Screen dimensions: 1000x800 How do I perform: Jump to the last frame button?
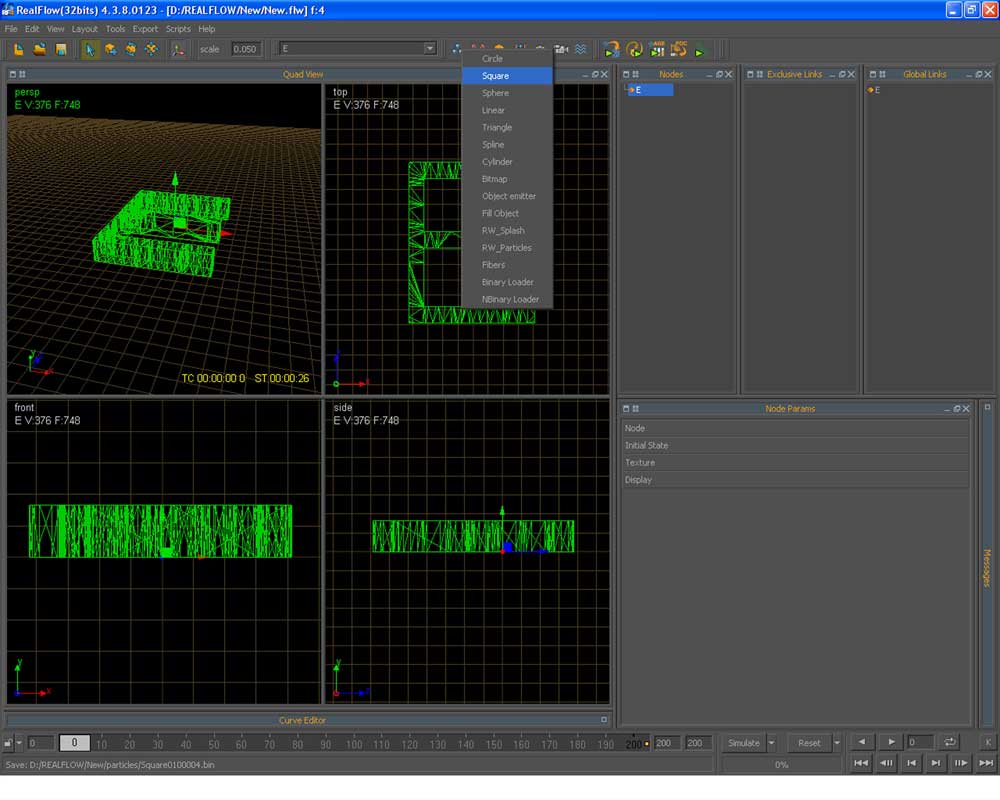986,763
